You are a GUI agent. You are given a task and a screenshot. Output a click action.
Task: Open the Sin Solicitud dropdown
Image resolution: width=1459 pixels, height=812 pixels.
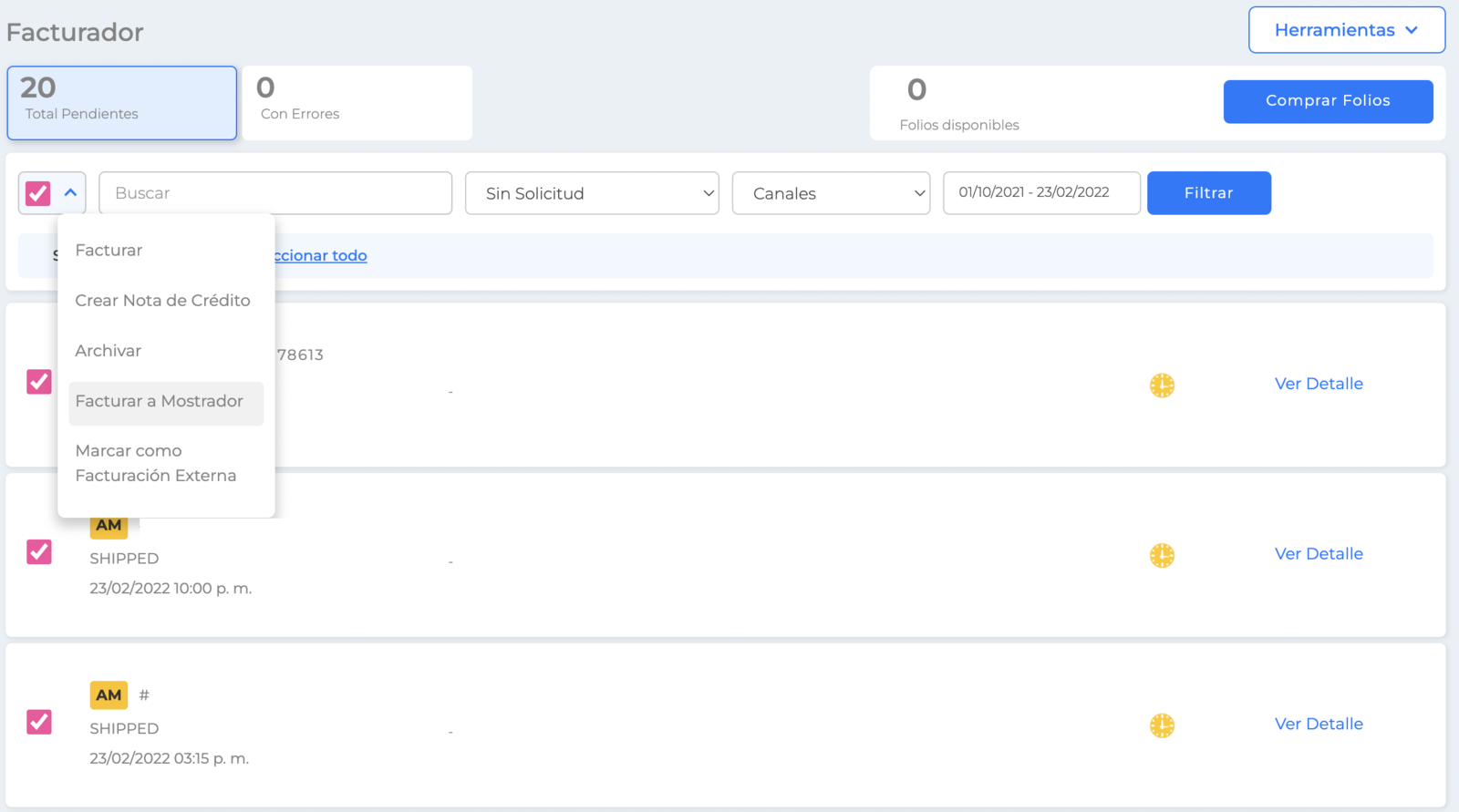(592, 193)
